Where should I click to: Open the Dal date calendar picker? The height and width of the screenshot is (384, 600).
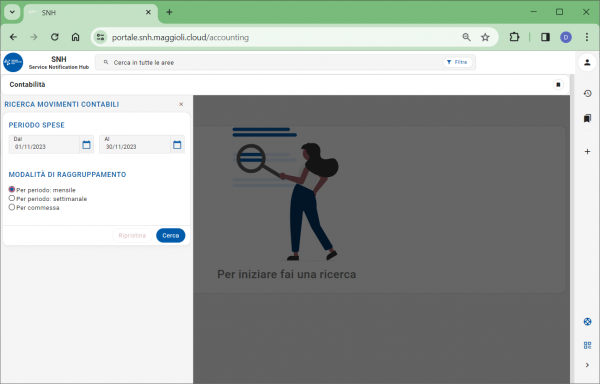tap(86, 145)
